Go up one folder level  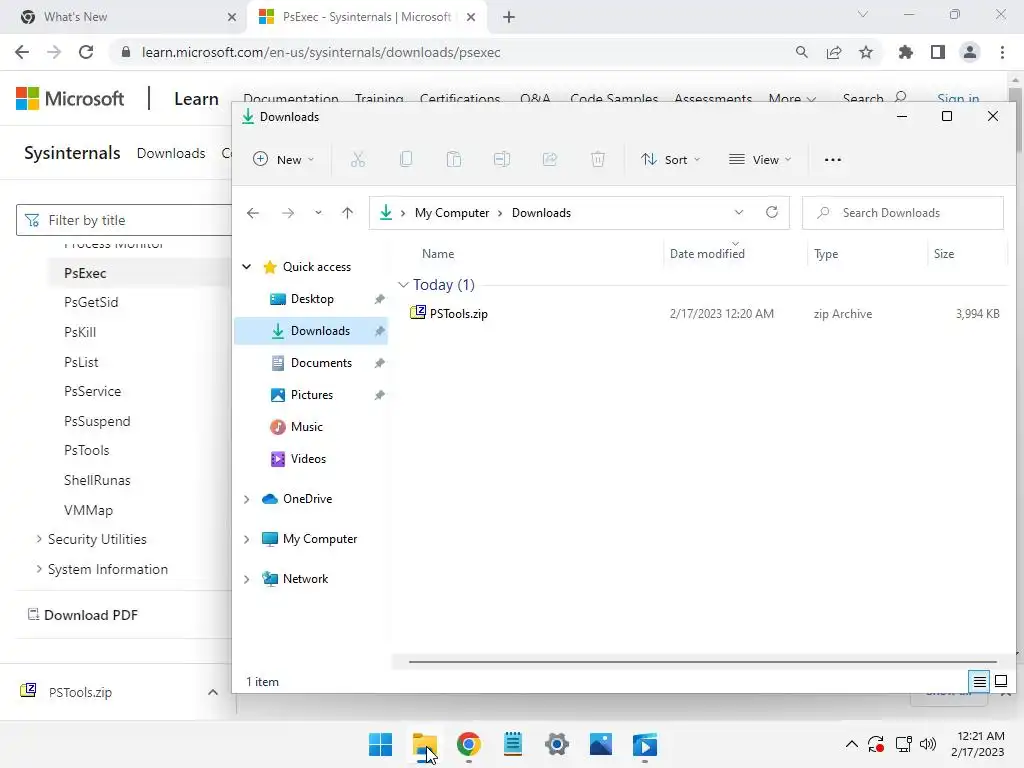[347, 213]
